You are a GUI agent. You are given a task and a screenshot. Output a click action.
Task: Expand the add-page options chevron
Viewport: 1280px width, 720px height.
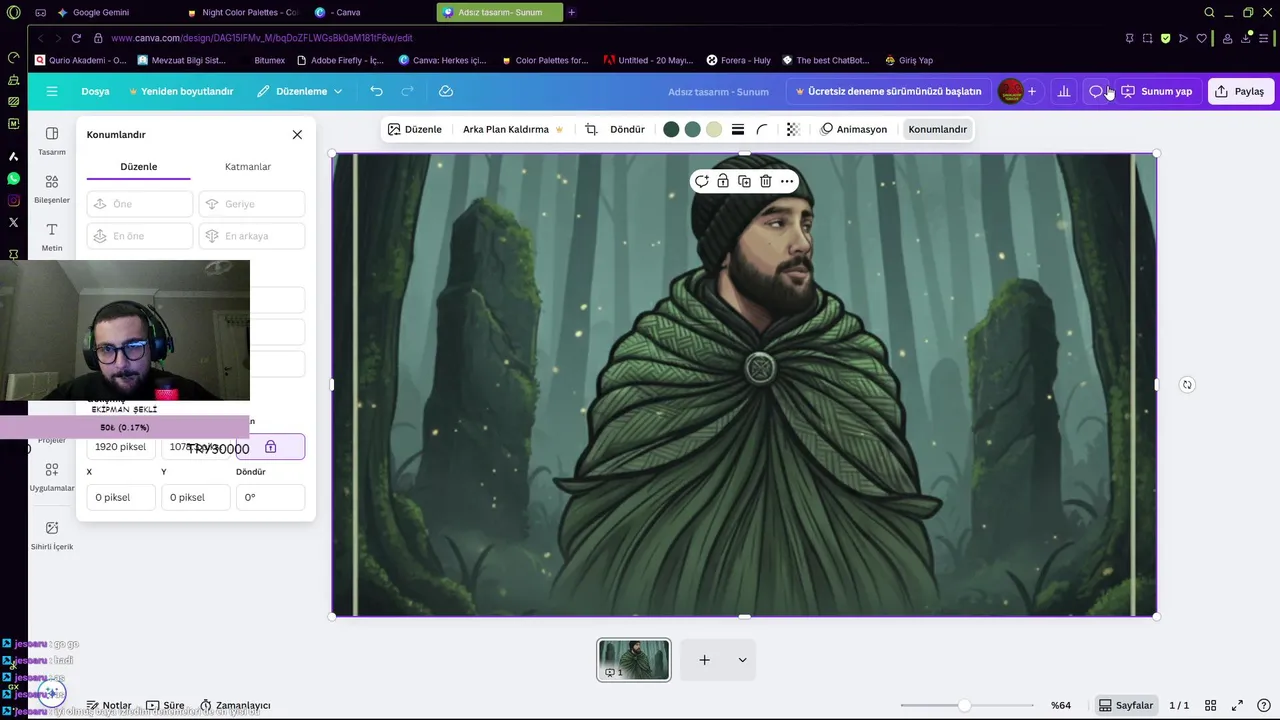click(742, 660)
